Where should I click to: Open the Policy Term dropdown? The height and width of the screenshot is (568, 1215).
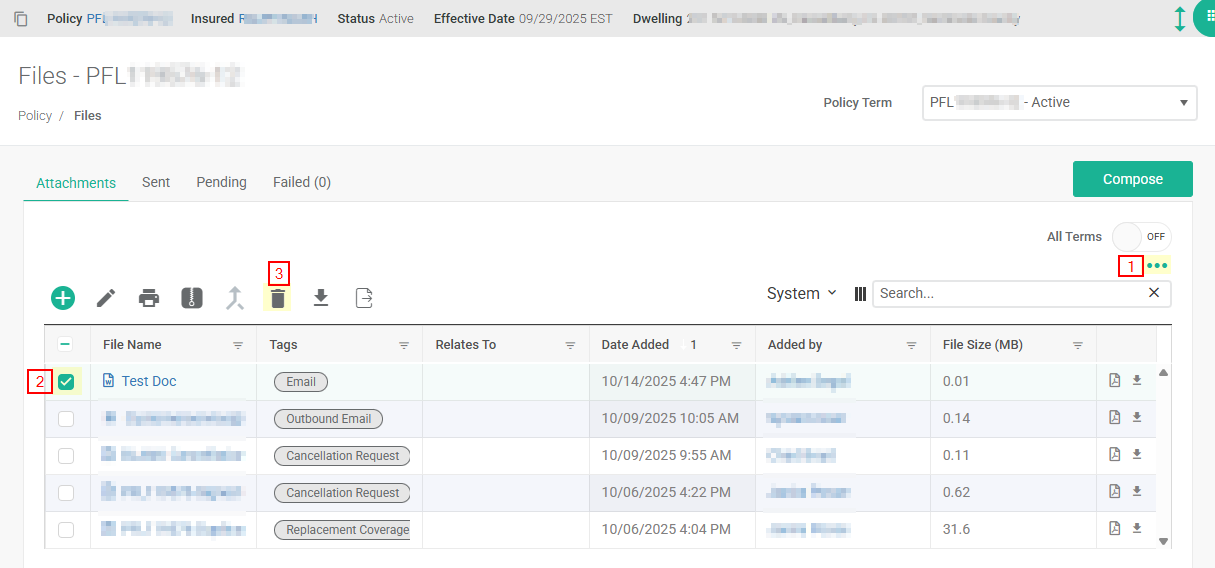(x=1059, y=103)
